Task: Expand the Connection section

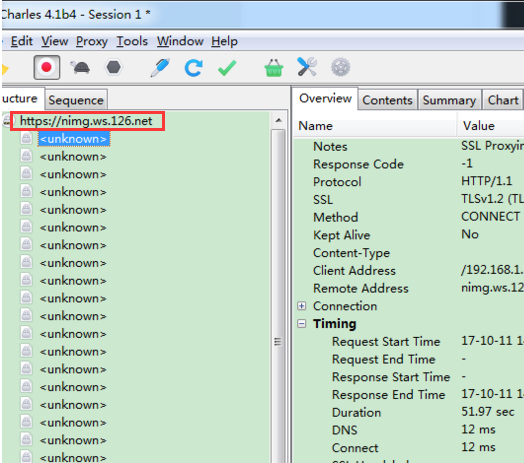Action: point(302,306)
